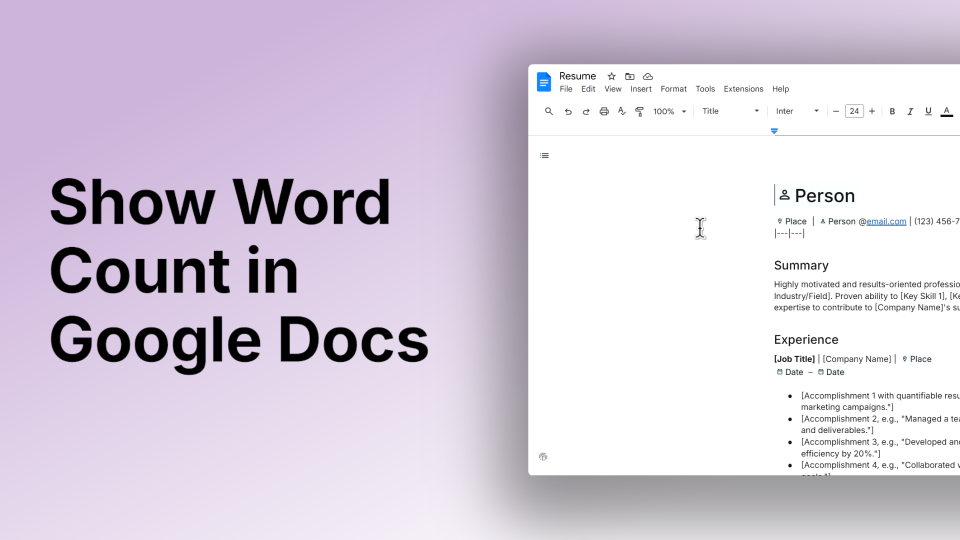
Task: Activate the paint format tool
Action: pyautogui.click(x=639, y=111)
